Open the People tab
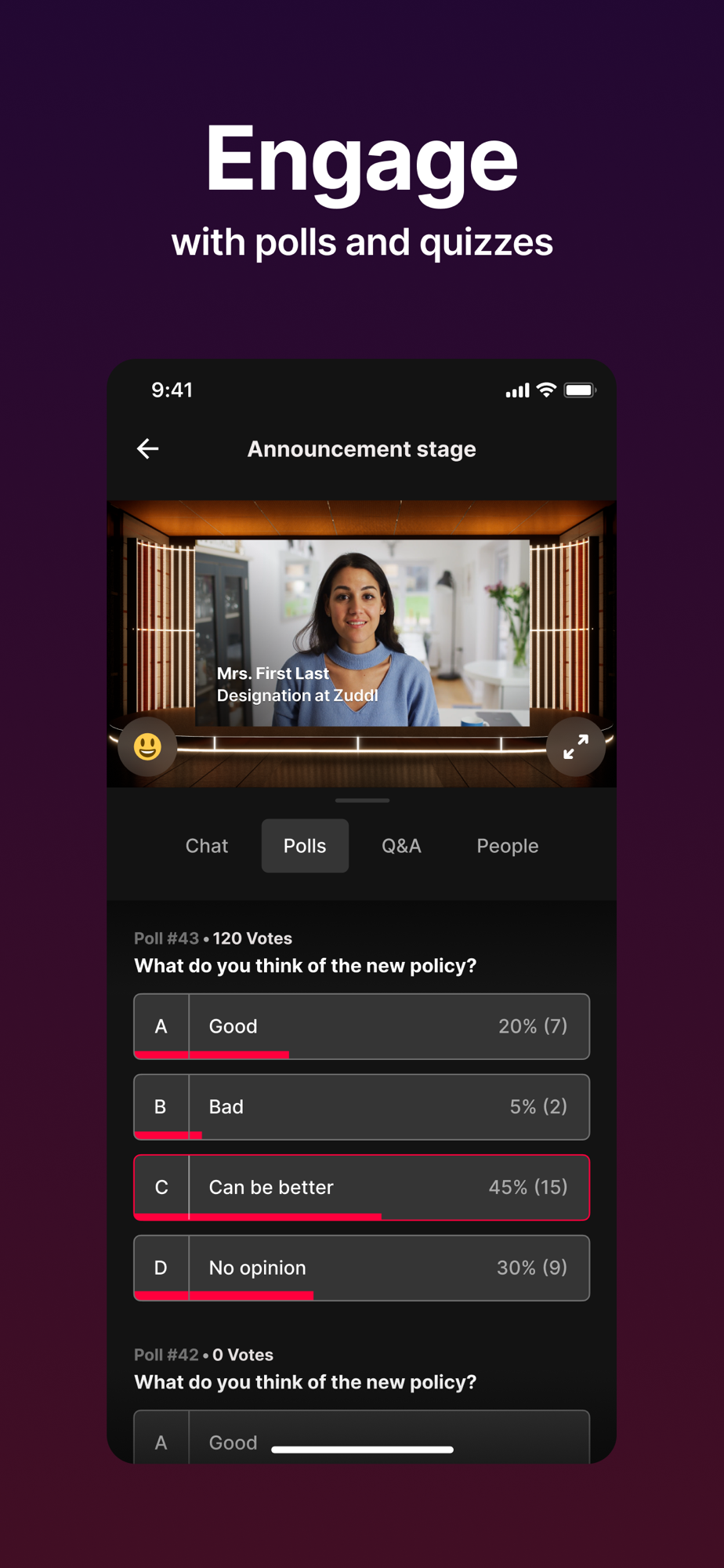 coord(508,846)
